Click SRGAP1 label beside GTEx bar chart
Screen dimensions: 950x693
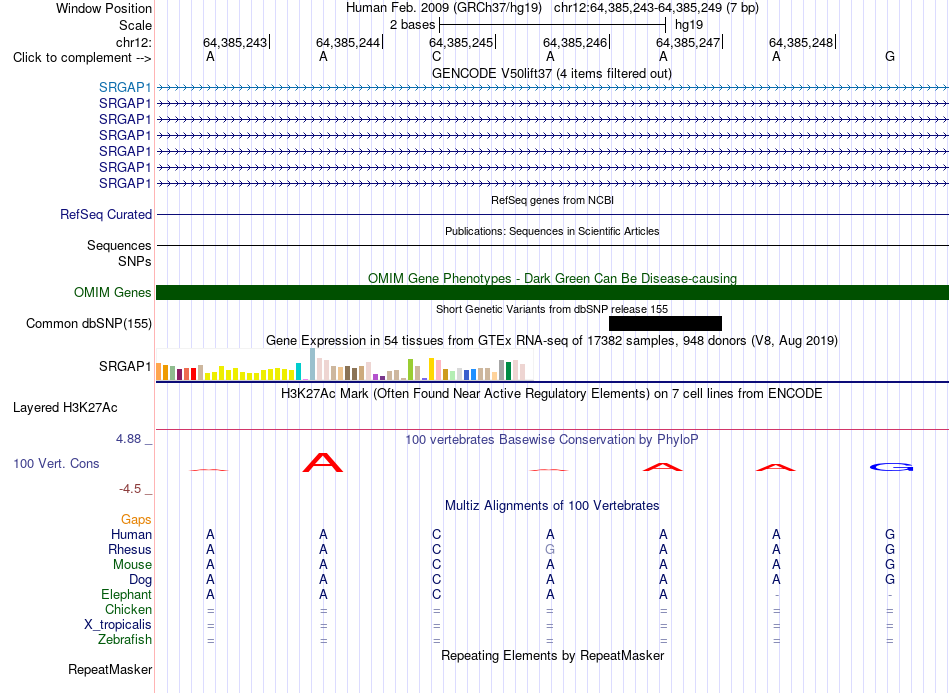tap(125, 366)
